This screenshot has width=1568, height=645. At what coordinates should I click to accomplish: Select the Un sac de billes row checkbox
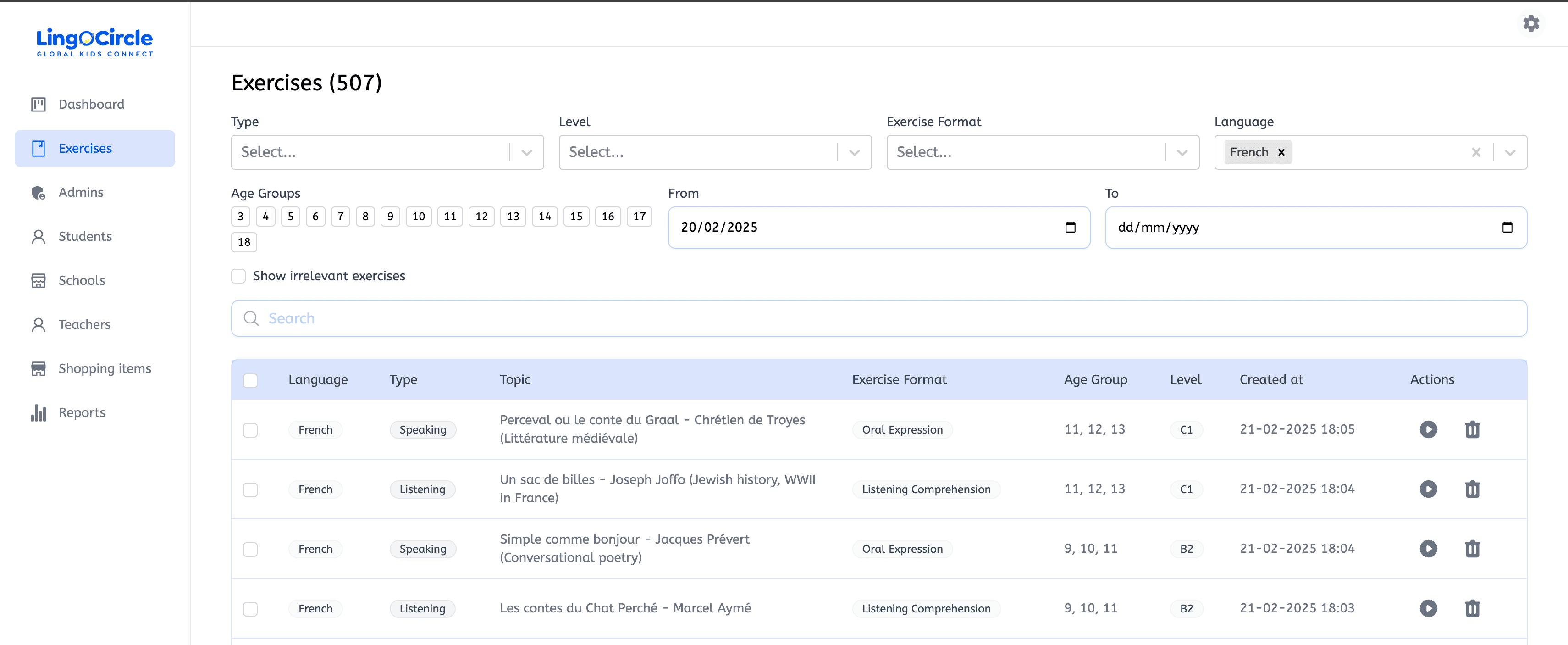pos(250,489)
